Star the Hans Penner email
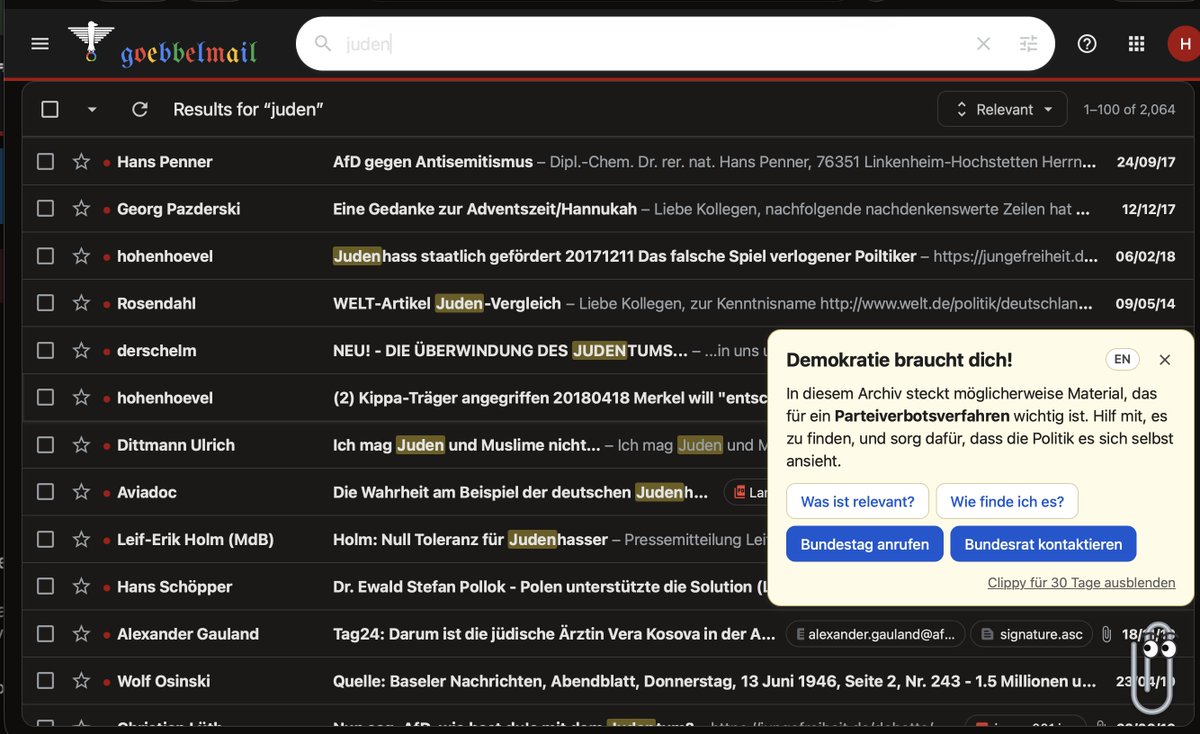 (81, 162)
